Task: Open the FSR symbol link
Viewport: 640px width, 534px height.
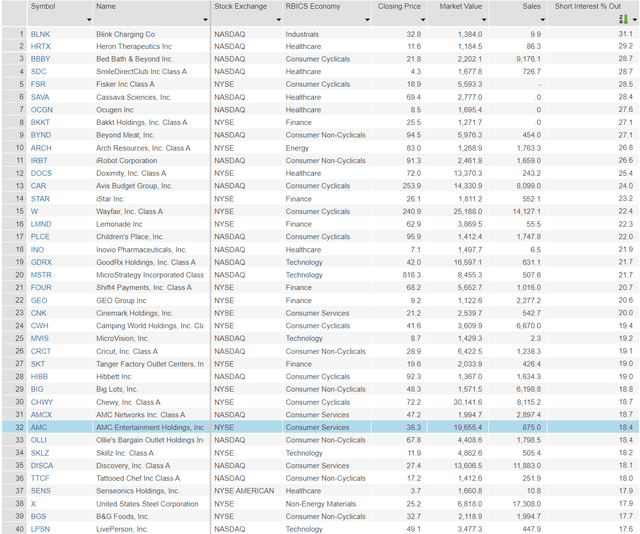Action: point(38,85)
